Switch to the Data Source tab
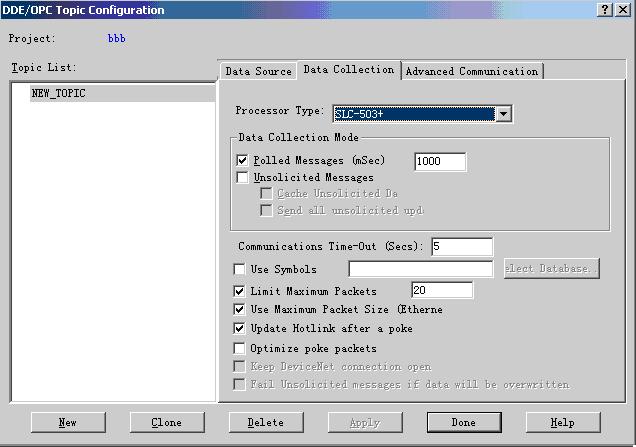 point(258,71)
